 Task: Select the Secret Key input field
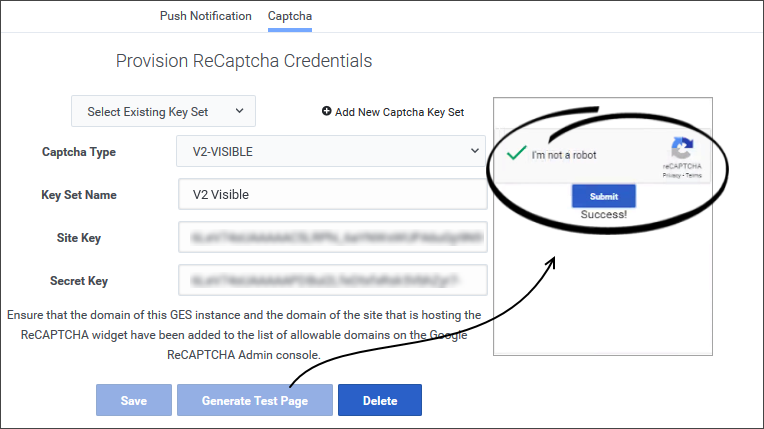click(332, 281)
